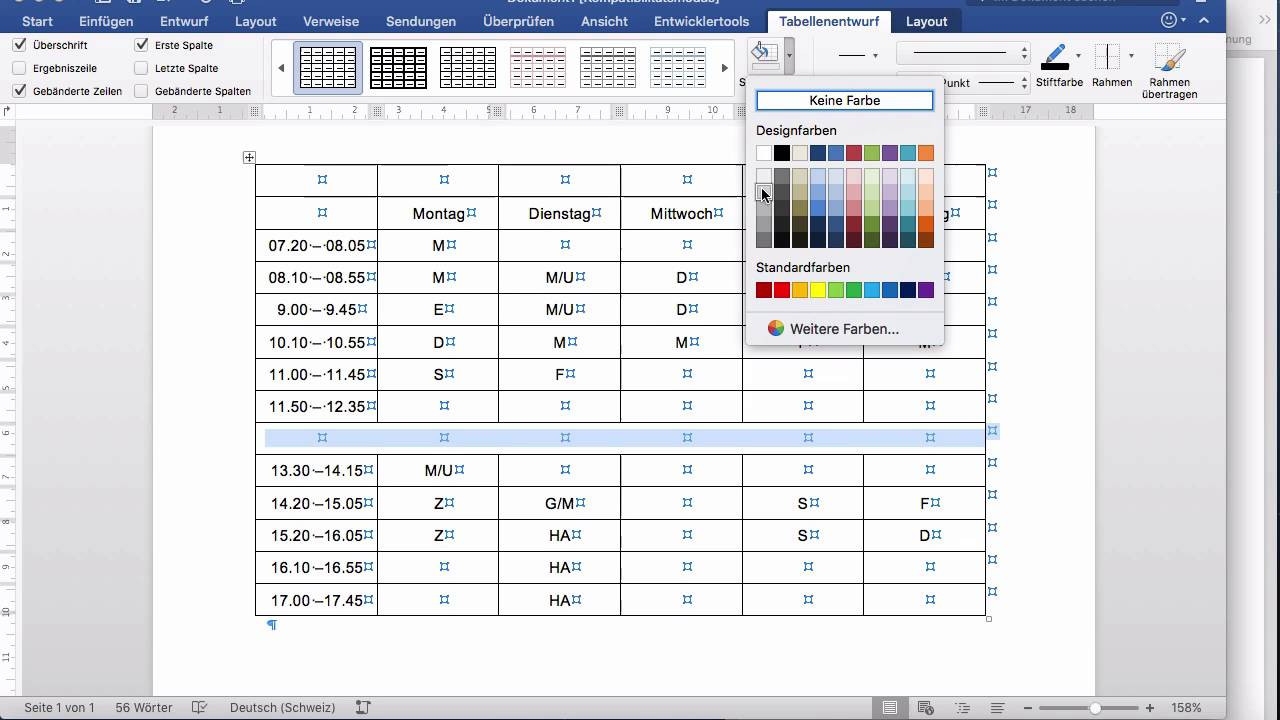The height and width of the screenshot is (720, 1280).
Task: Click the Schattierung paint bucket icon
Action: pos(765,56)
